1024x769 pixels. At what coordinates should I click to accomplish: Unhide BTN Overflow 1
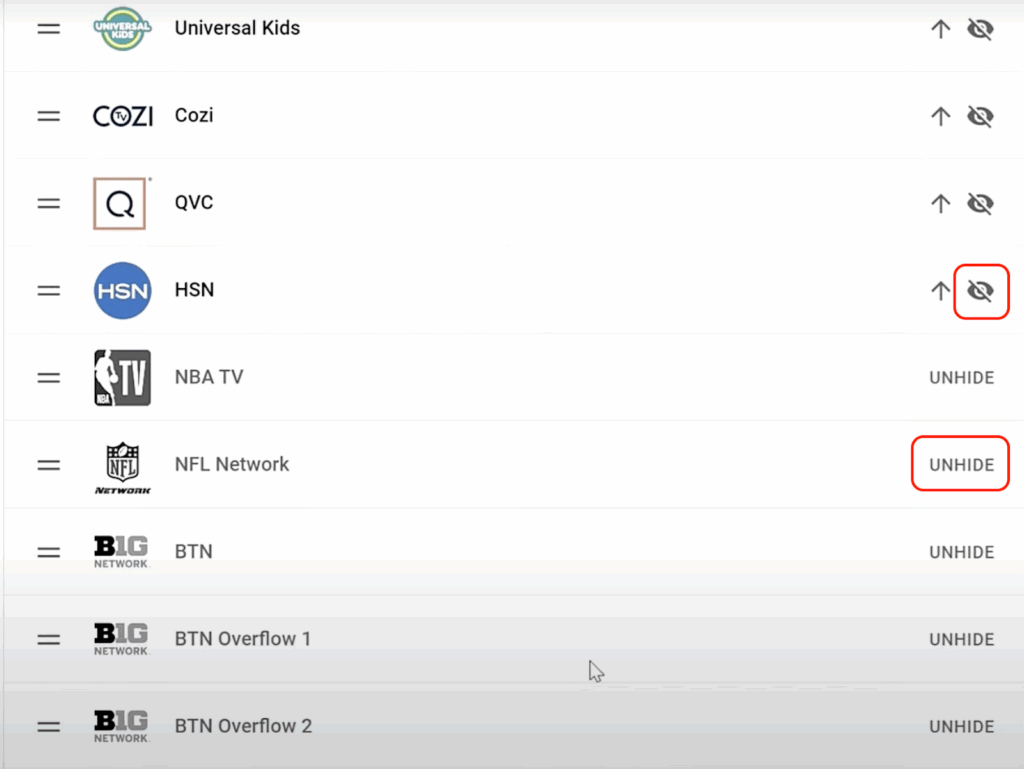pos(961,640)
